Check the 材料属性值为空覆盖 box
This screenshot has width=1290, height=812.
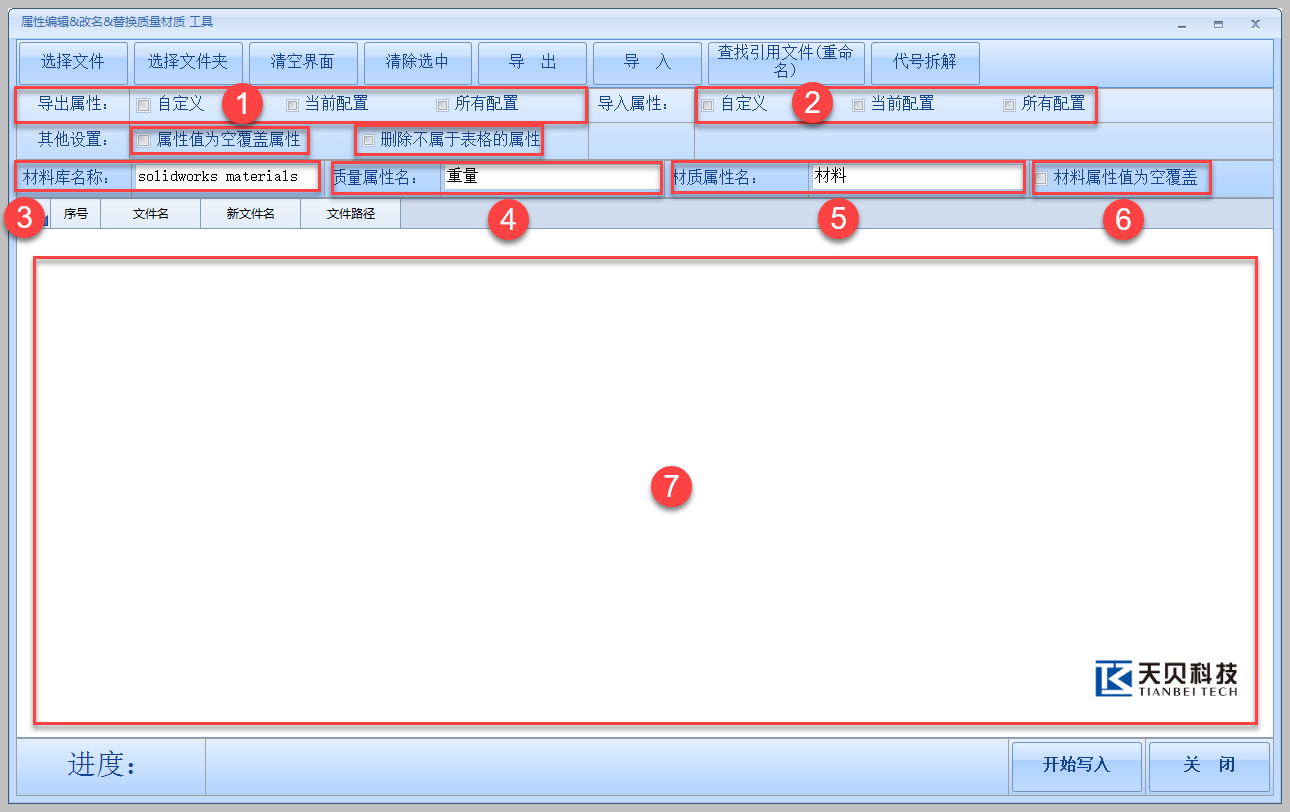(x=1041, y=178)
